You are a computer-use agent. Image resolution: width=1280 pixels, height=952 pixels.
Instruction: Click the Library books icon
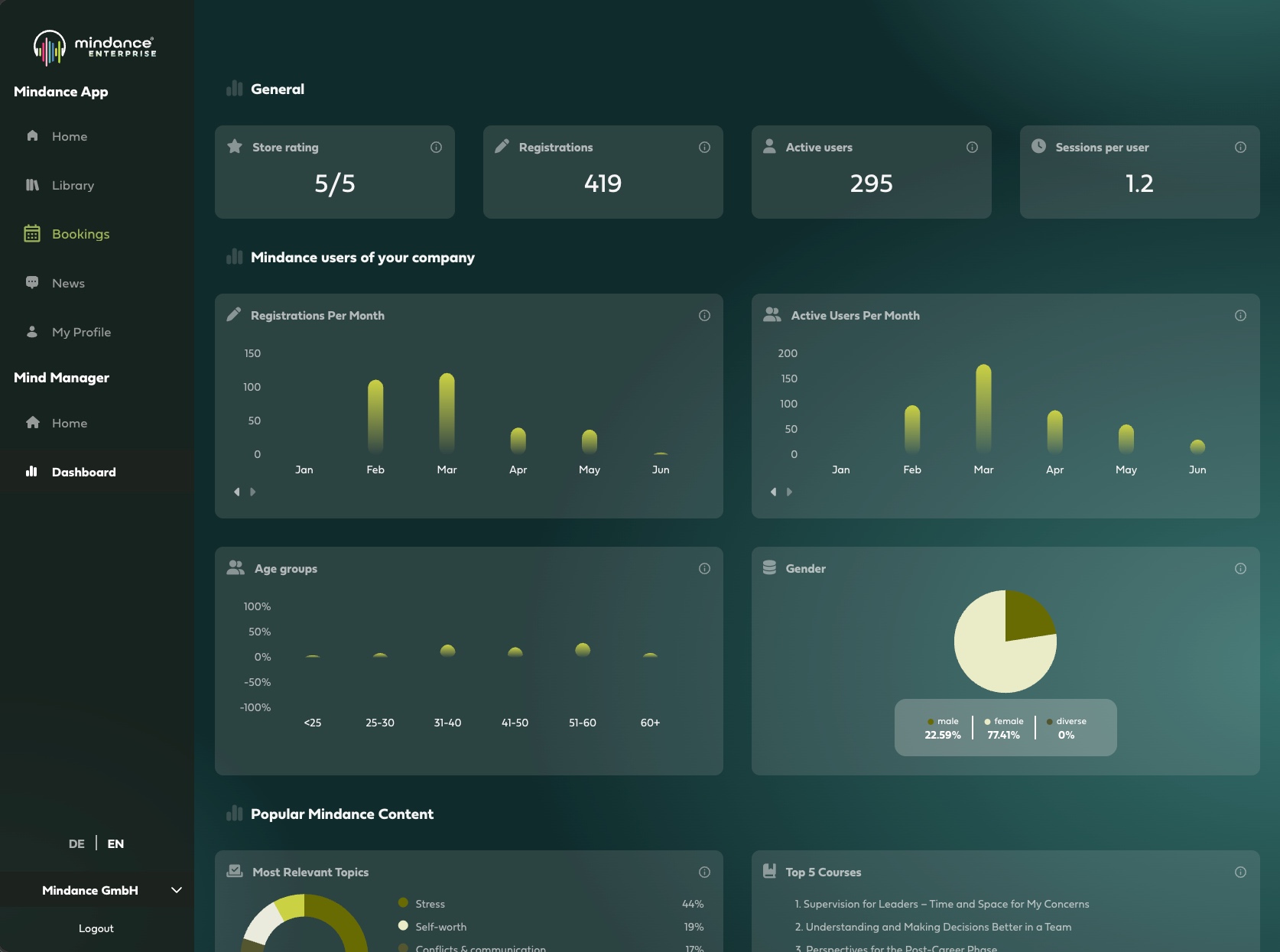32,185
